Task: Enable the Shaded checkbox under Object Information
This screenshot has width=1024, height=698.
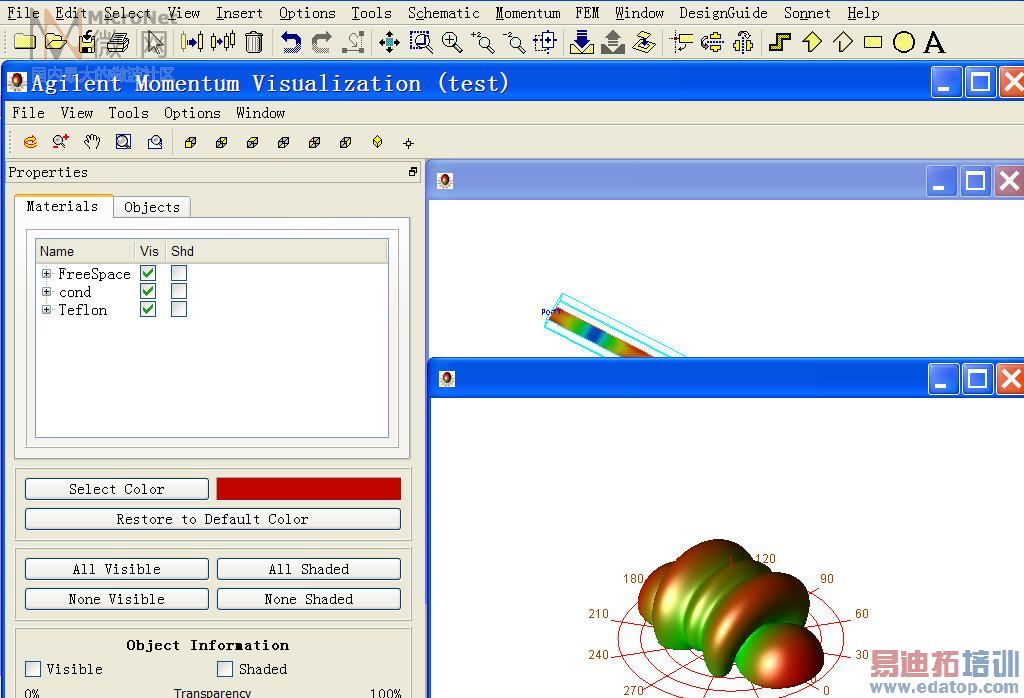Action: point(225,669)
